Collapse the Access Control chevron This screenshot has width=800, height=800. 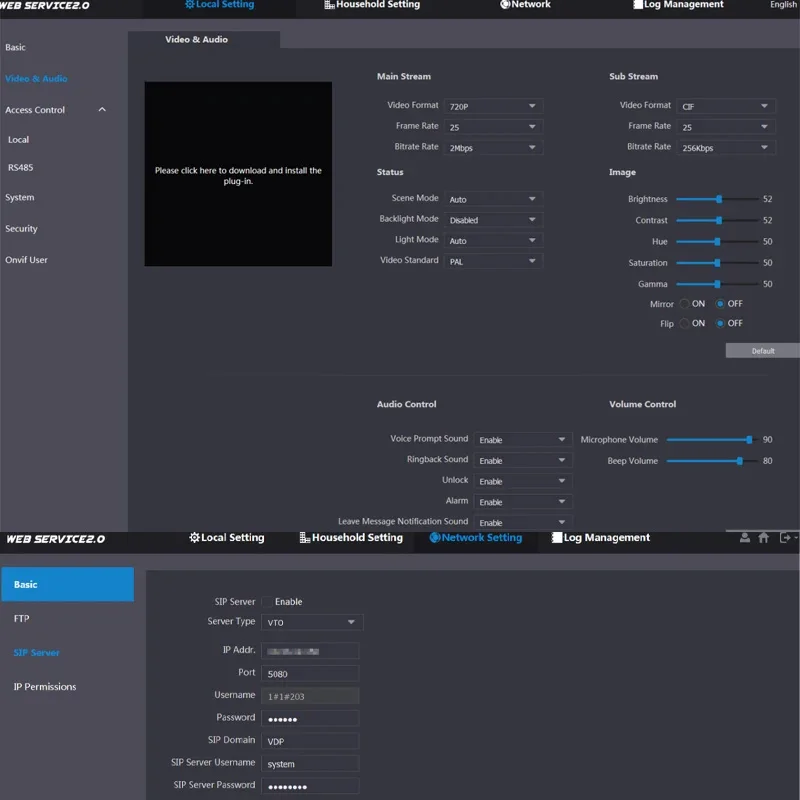102,110
